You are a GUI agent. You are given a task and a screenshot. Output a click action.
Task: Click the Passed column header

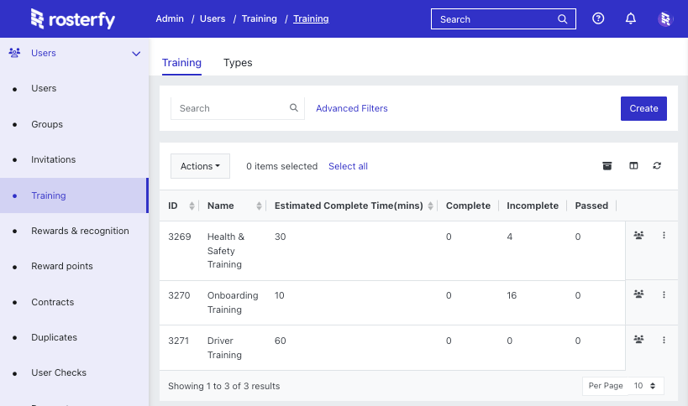(x=591, y=205)
